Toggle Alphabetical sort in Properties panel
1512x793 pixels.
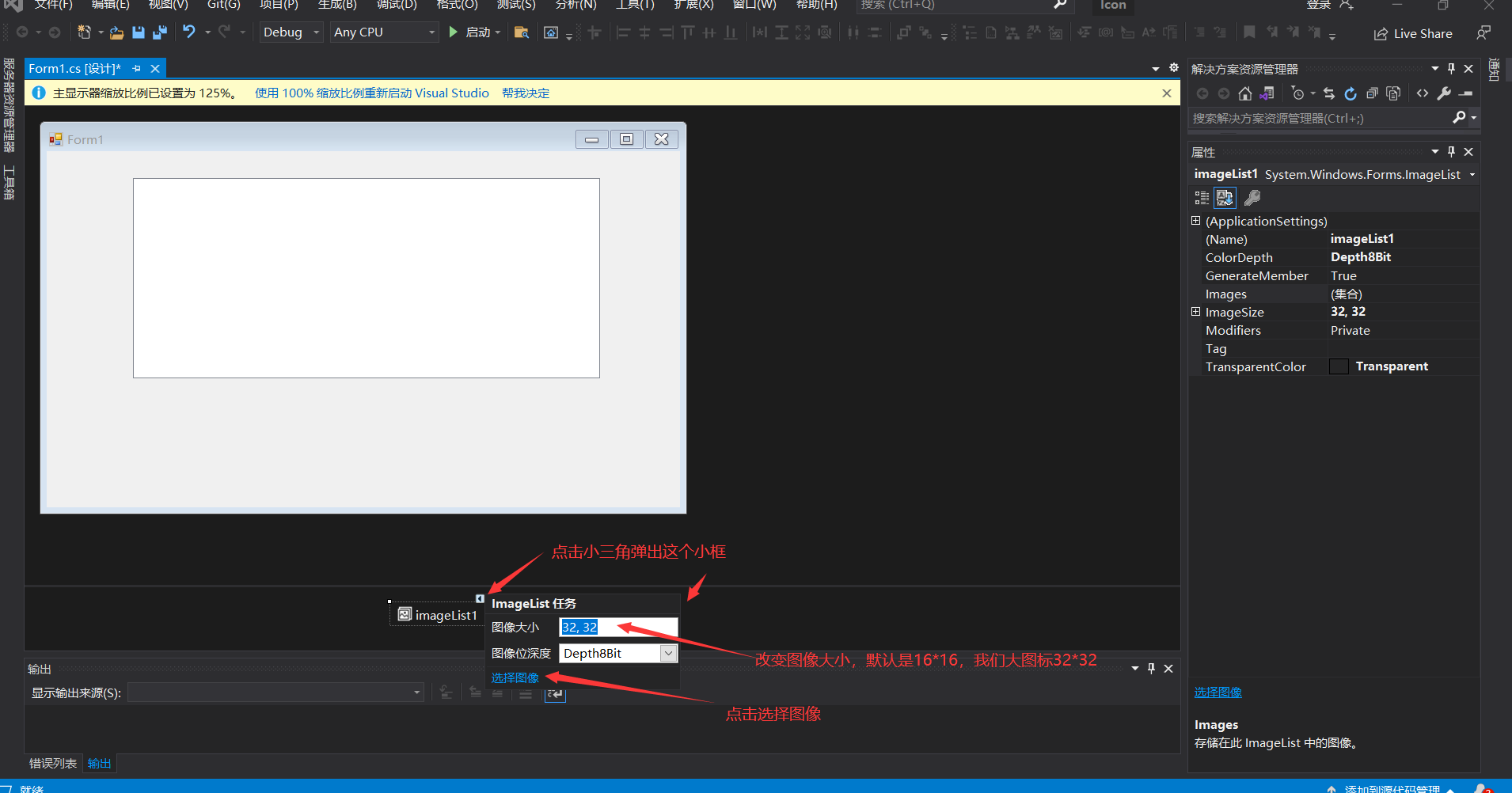1225,198
